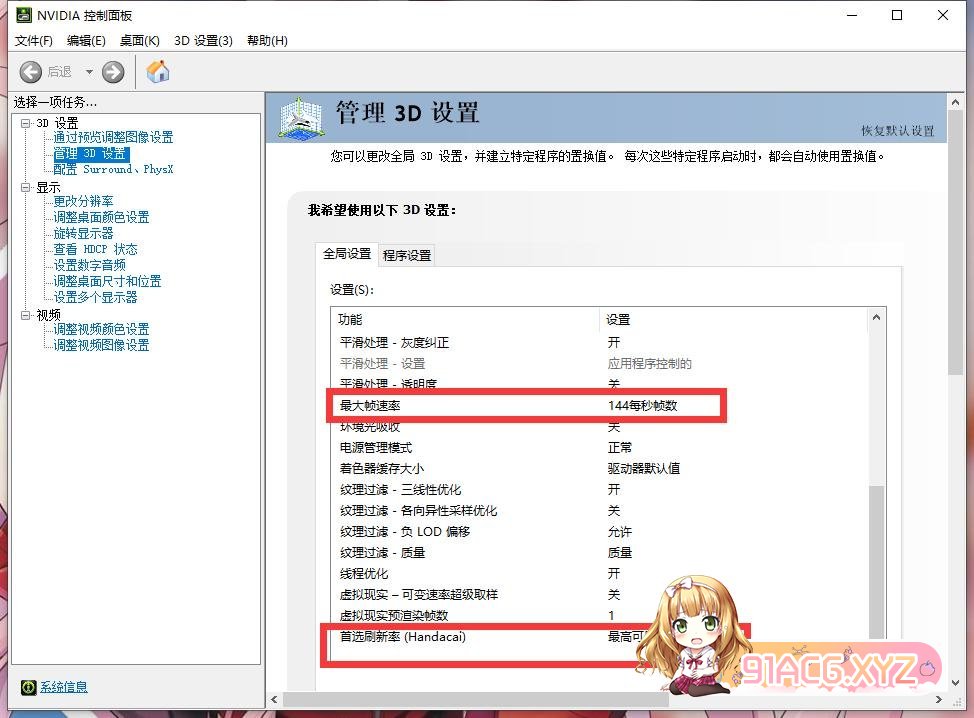The width and height of the screenshot is (974, 718).
Task: Select 更改分辨率 in the task tree
Action: (84, 201)
